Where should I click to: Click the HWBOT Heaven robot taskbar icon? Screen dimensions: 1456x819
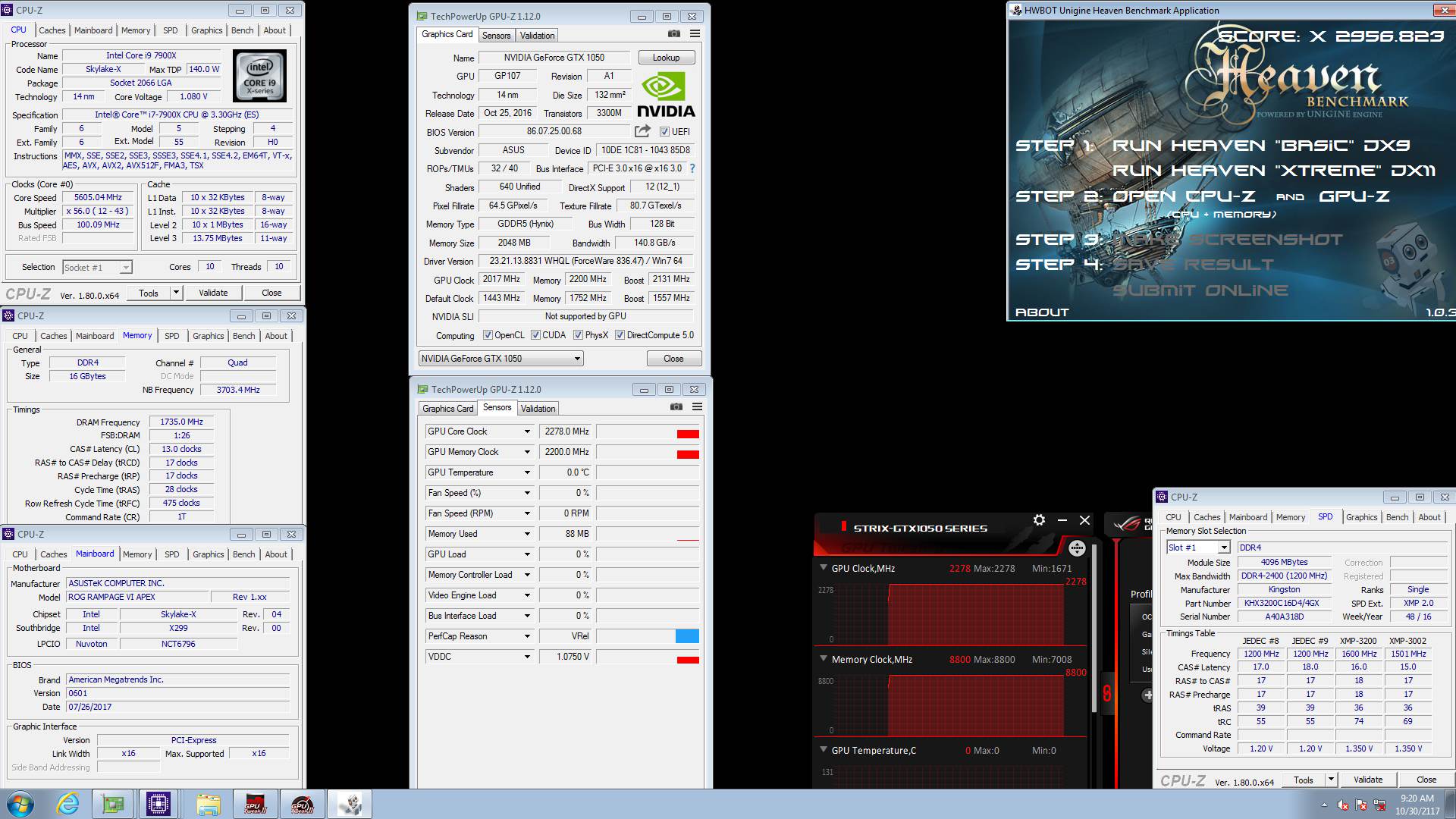click(350, 804)
